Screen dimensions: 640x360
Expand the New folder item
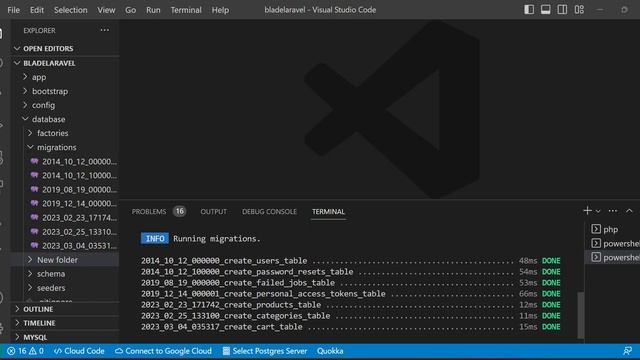coord(65,260)
